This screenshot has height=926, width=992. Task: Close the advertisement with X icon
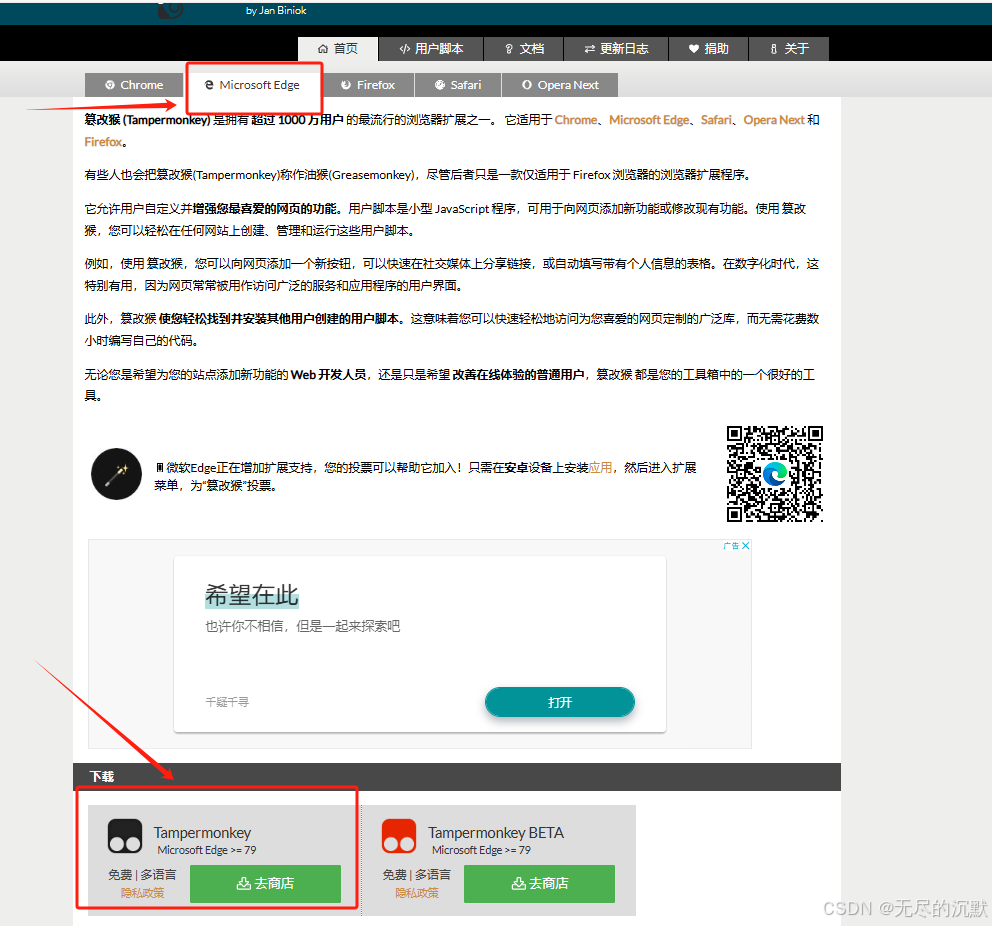click(x=745, y=546)
